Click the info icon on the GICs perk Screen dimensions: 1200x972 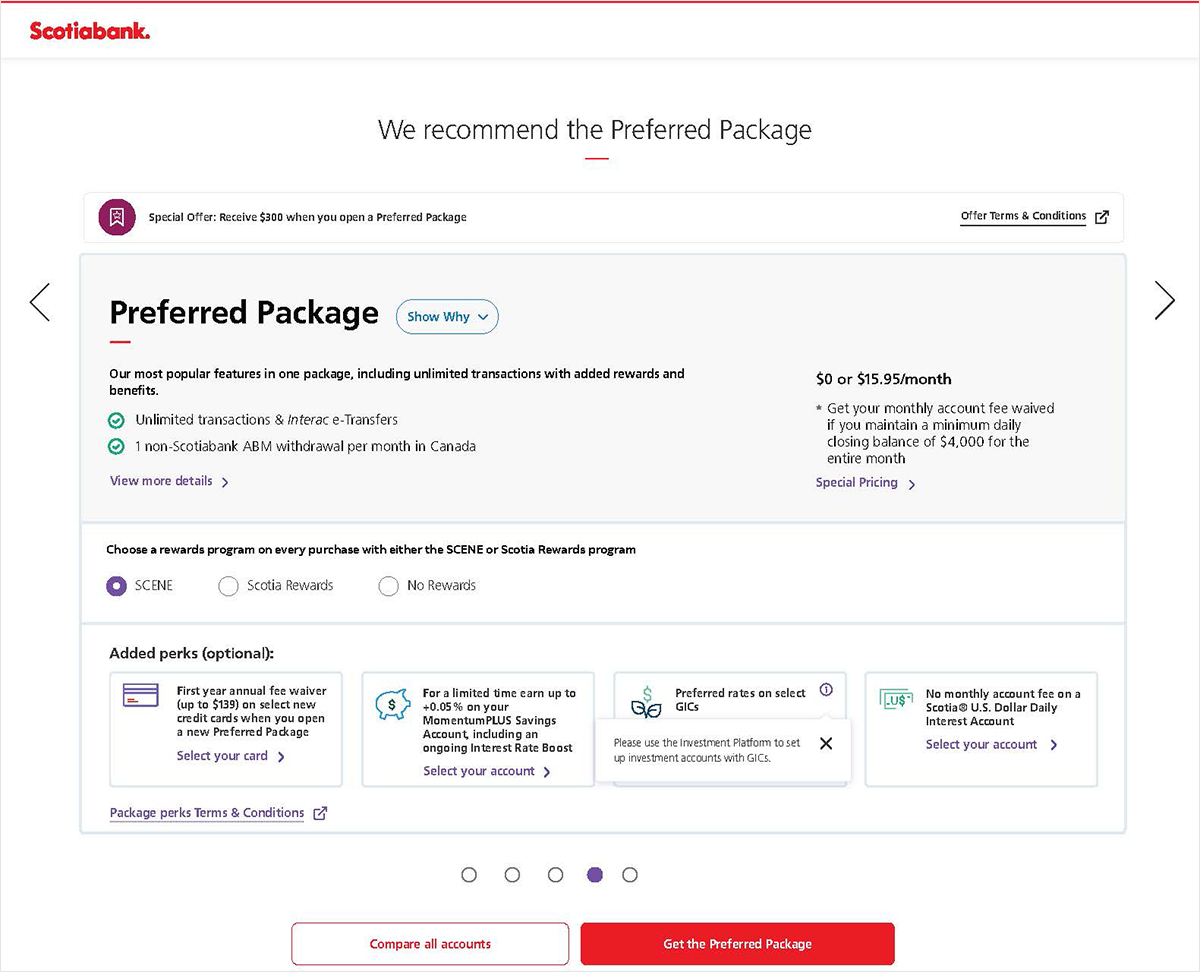tap(825, 690)
